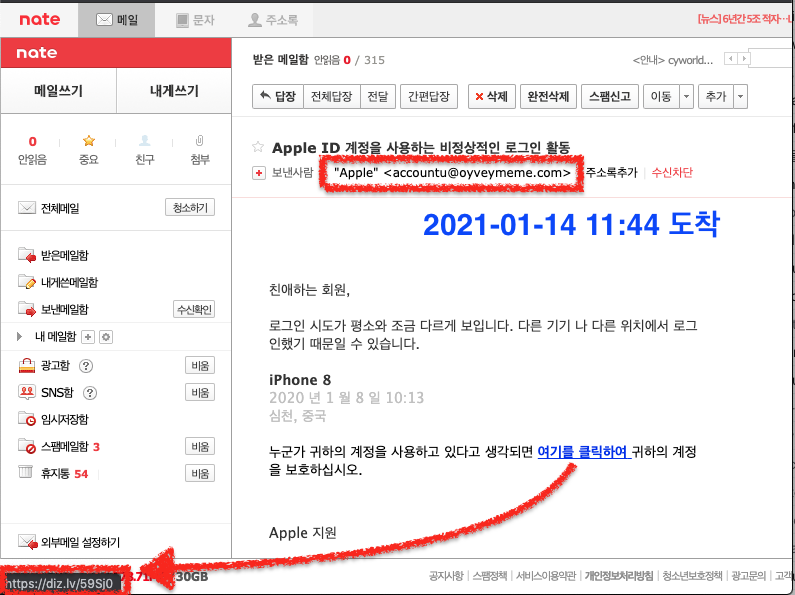
Task: Click 추가 button
Action: 716,96
